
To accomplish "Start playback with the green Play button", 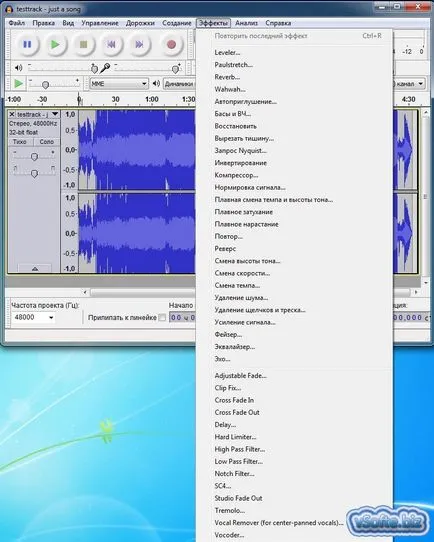I will (55, 45).
